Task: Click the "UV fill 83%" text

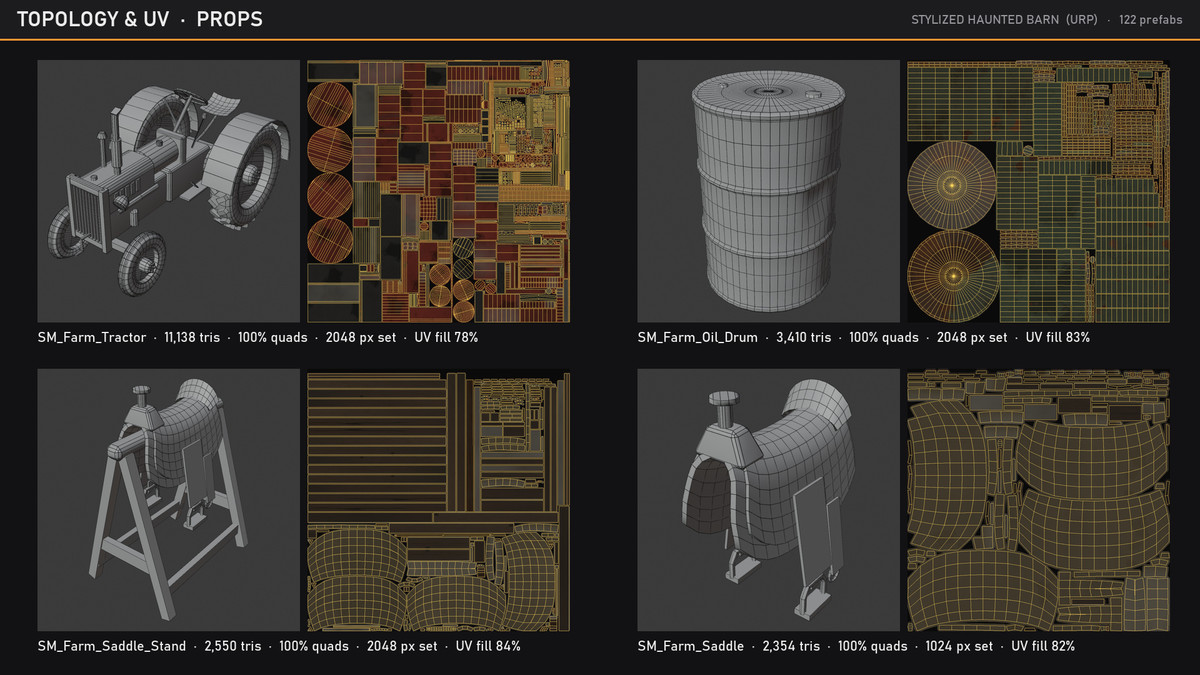Action: pyautogui.click(x=1058, y=338)
